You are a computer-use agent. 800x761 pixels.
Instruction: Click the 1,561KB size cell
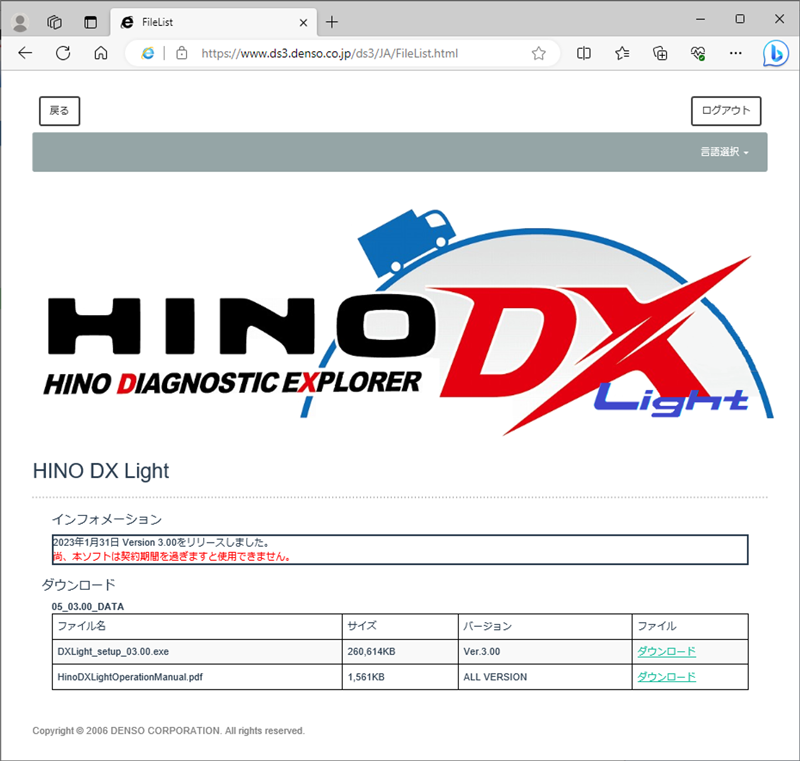click(400, 677)
